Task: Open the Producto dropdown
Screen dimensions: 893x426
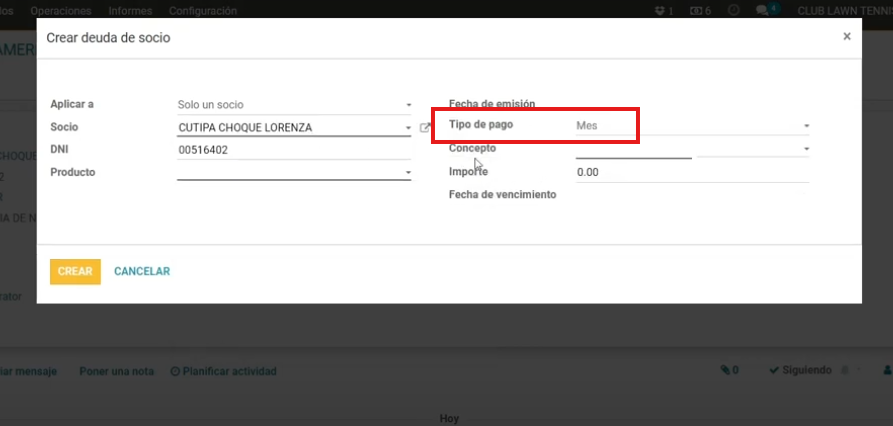Action: point(294,172)
